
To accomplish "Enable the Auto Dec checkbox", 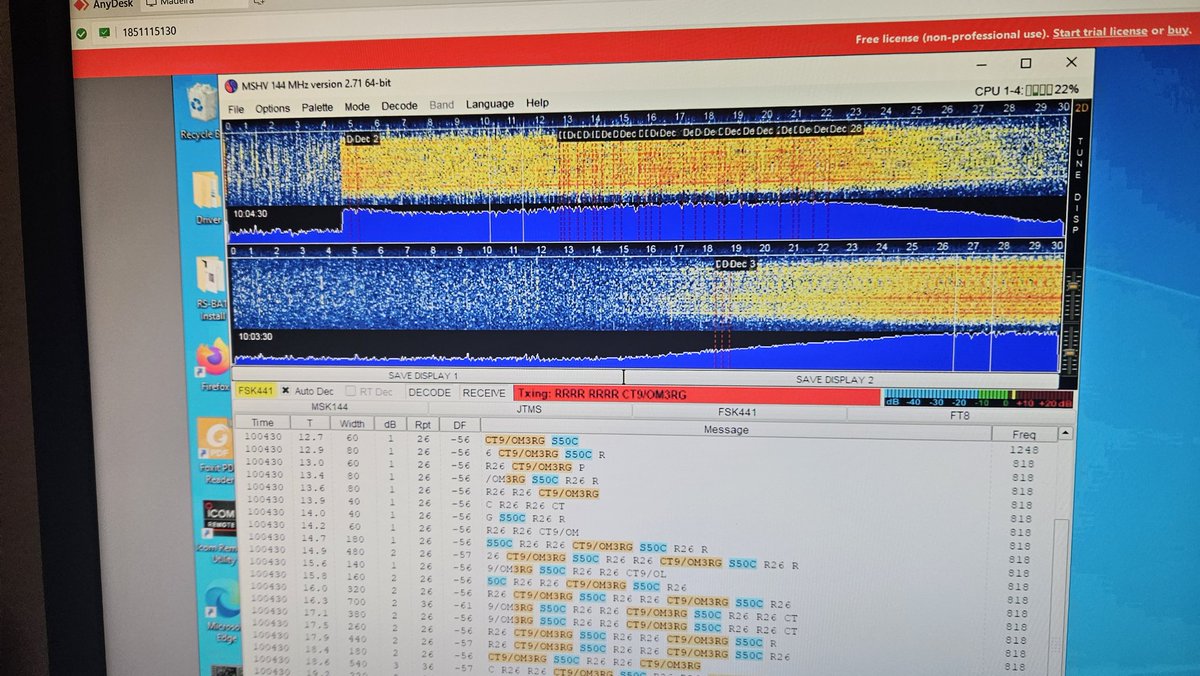I will [287, 391].
